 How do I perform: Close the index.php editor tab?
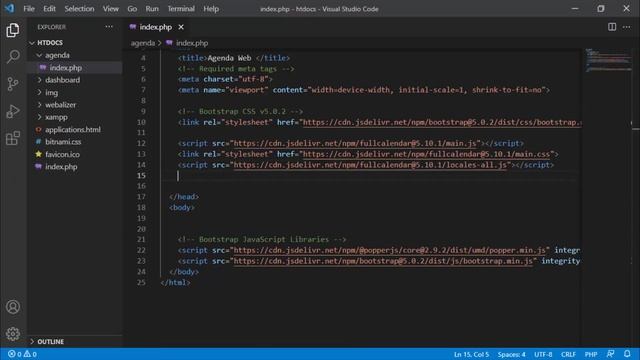pos(181,27)
